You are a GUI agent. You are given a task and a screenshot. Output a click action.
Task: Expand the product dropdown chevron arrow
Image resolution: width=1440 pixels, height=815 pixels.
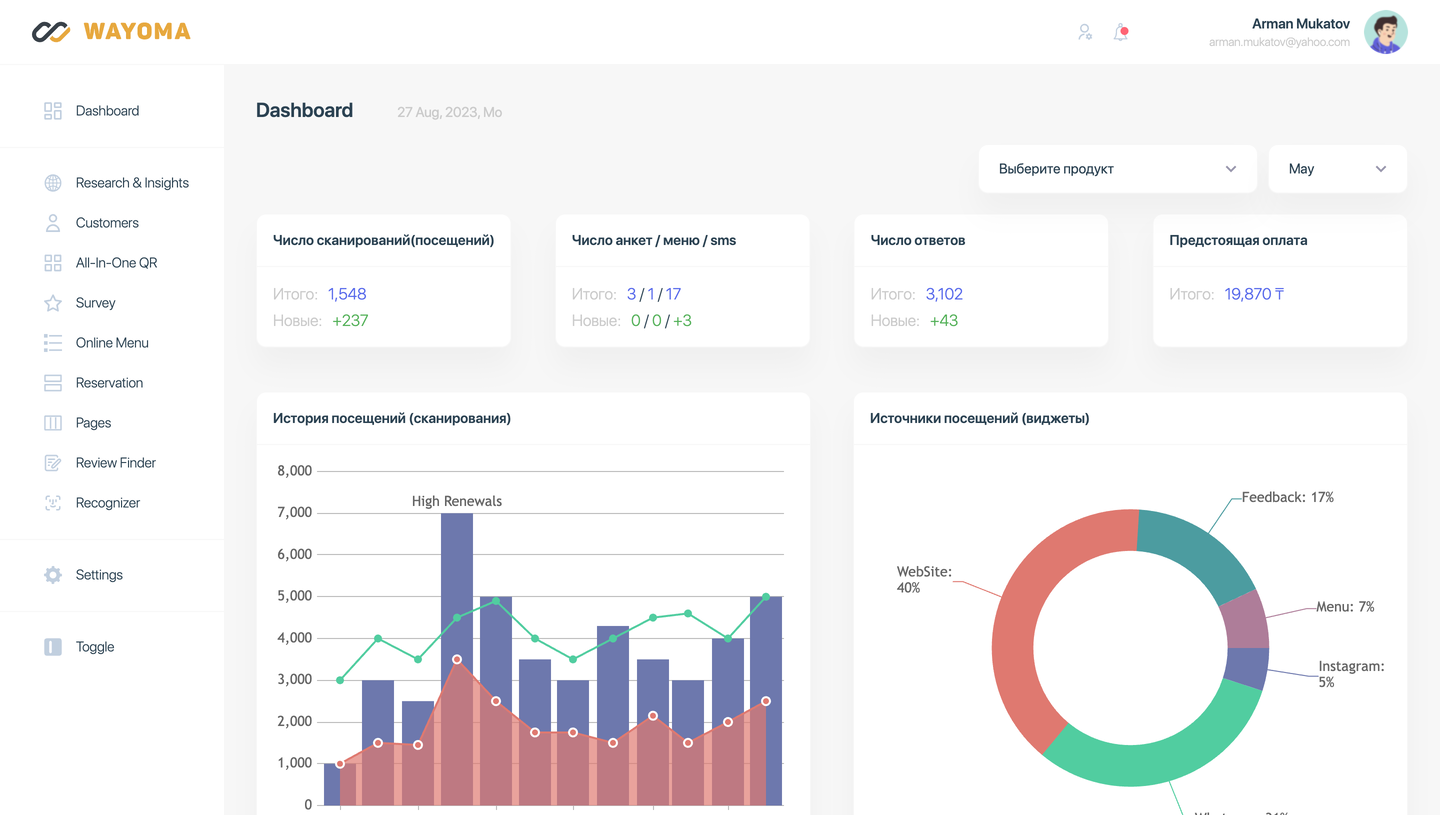click(x=1231, y=169)
